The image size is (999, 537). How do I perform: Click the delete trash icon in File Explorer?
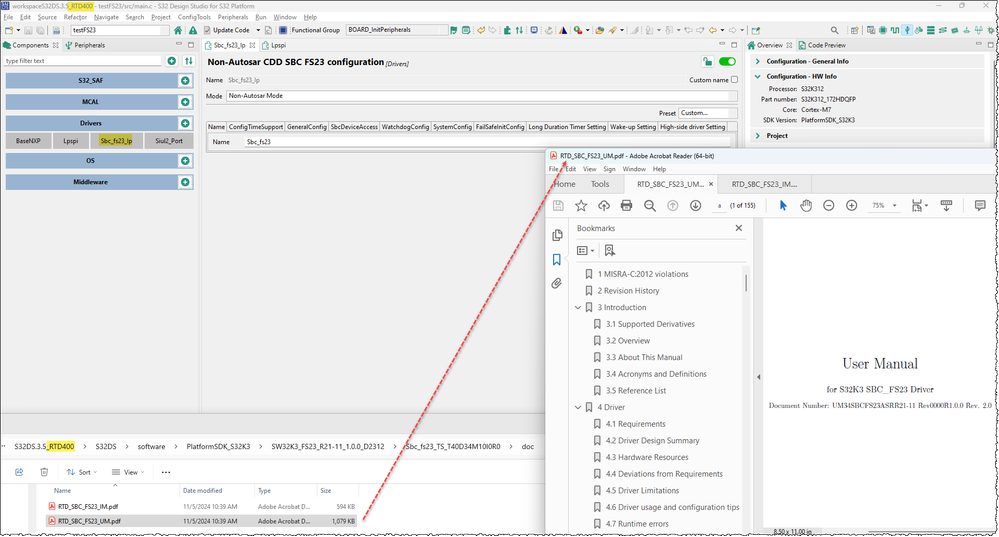pyautogui.click(x=44, y=472)
